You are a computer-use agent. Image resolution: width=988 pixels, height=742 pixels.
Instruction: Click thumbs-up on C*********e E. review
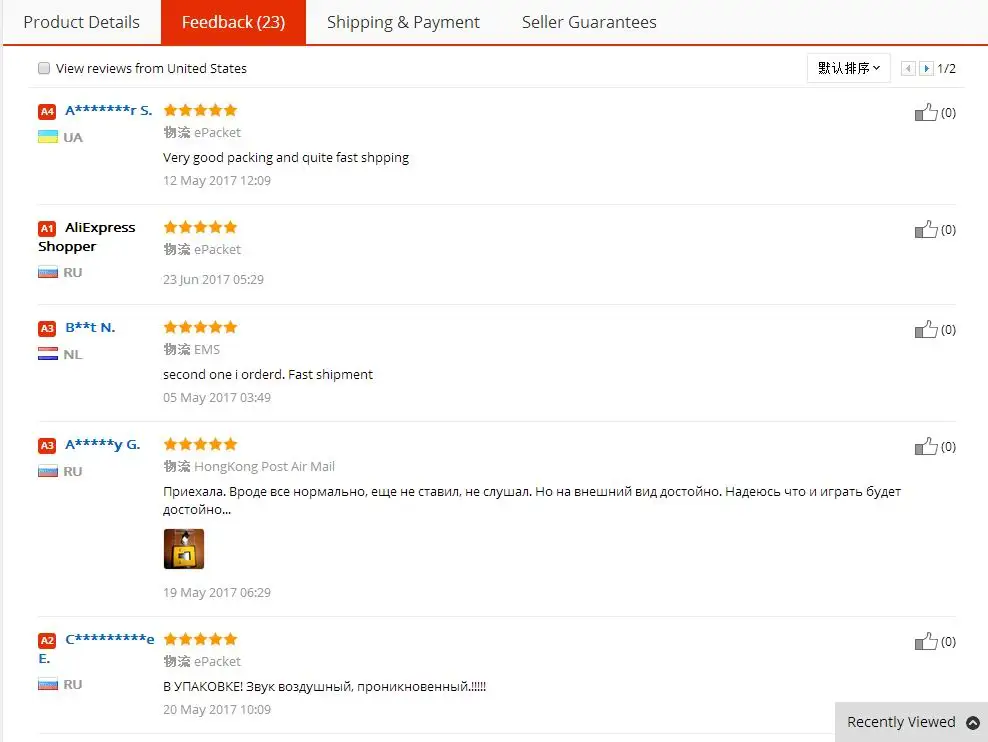click(926, 641)
